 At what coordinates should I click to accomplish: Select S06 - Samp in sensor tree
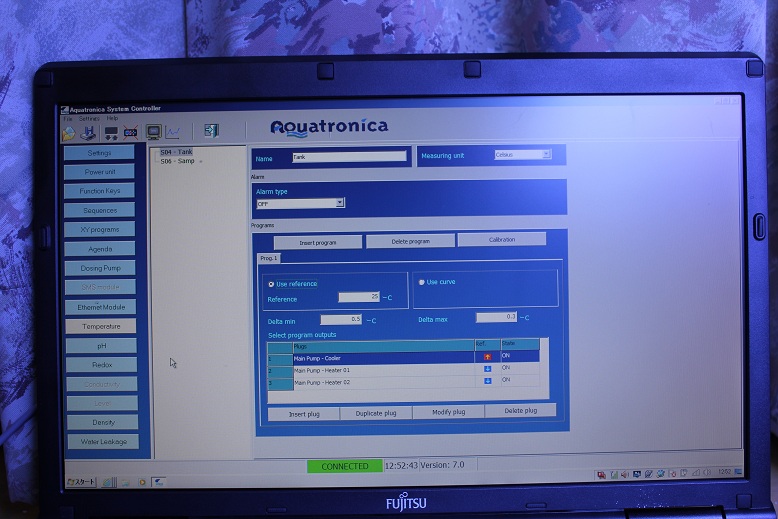[x=177, y=161]
